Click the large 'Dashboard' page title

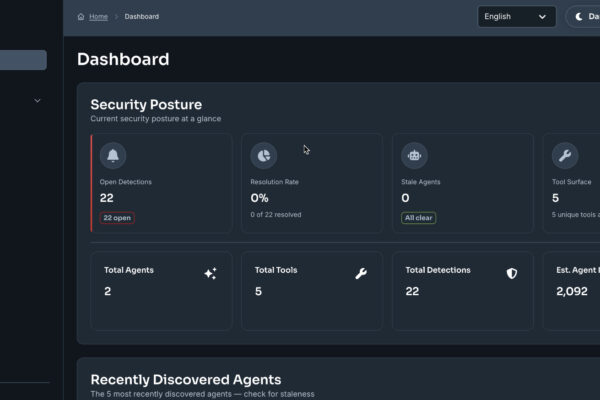point(123,59)
